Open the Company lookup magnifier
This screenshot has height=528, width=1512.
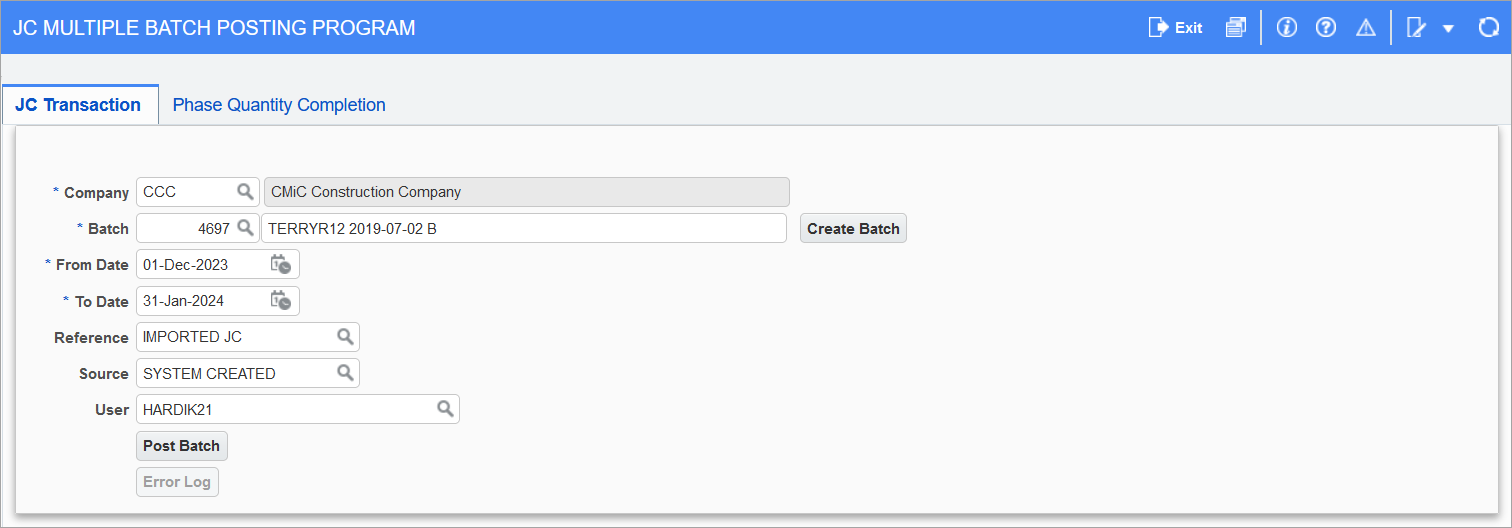[245, 191]
